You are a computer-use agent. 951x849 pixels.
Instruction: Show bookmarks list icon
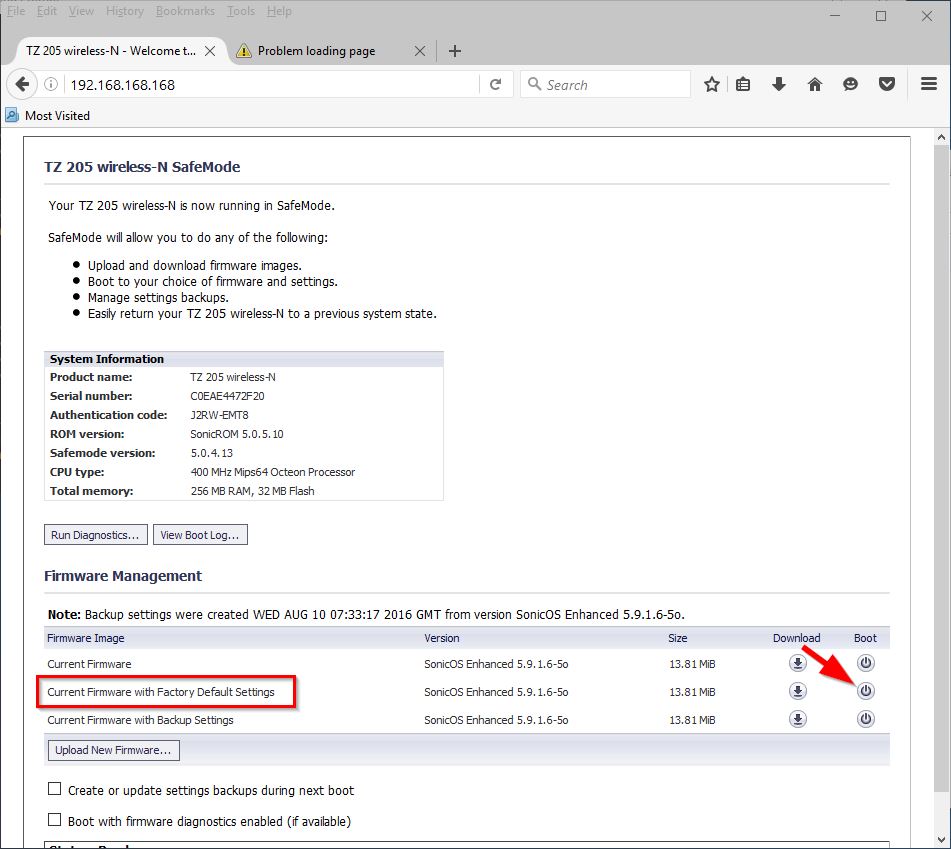pos(743,84)
